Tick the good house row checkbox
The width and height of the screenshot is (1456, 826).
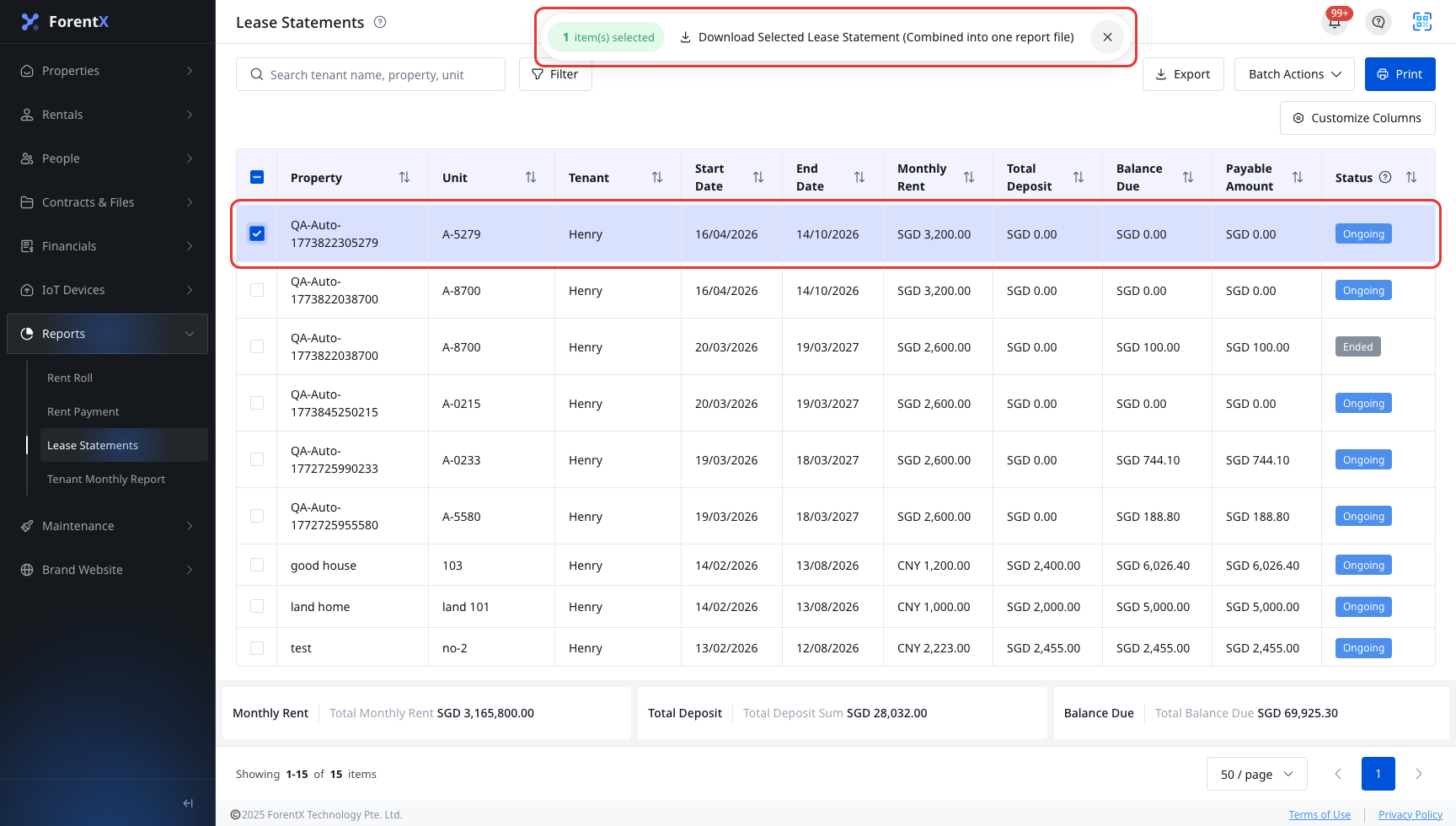click(257, 565)
